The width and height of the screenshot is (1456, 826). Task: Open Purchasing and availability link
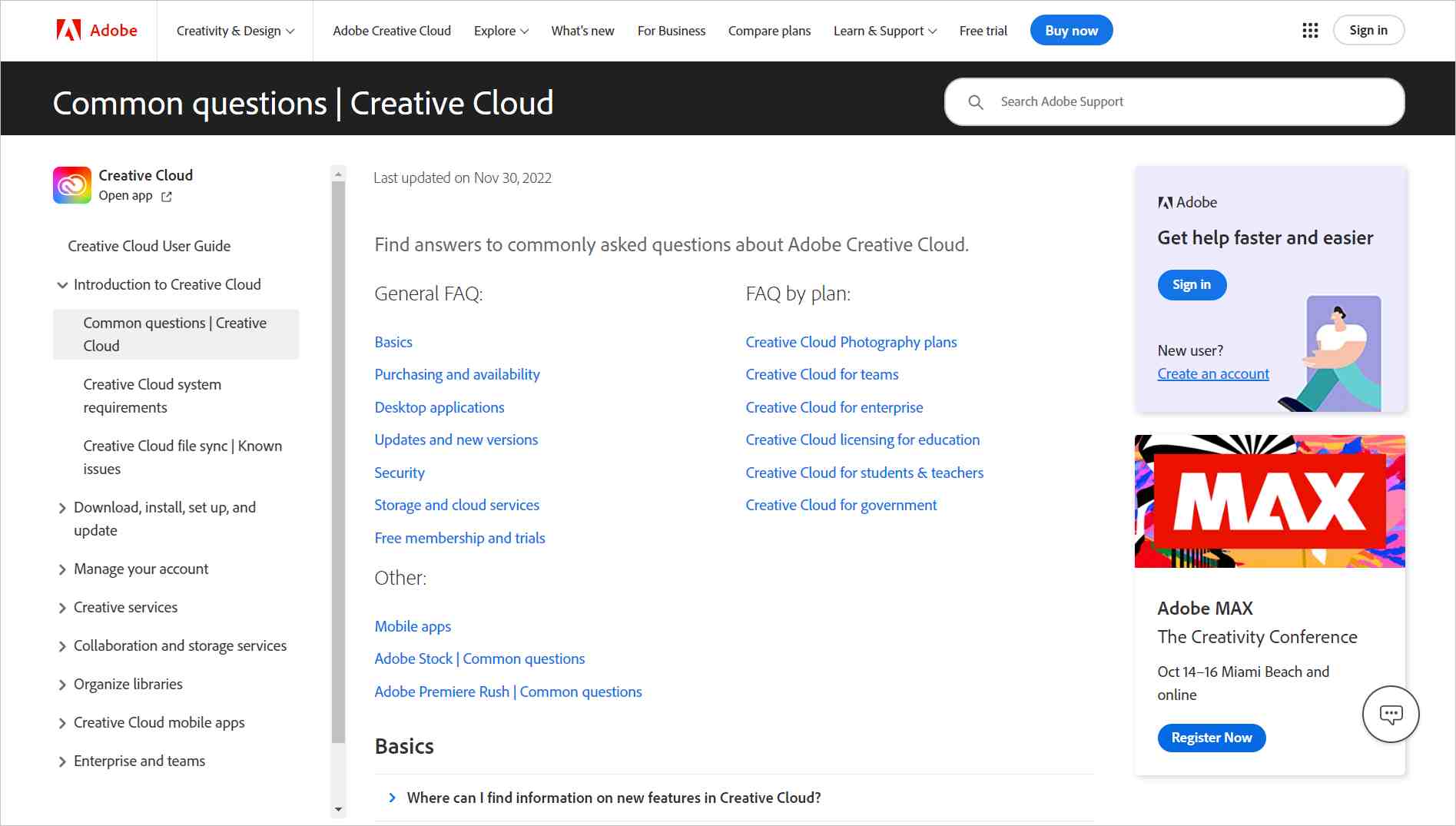coord(457,374)
